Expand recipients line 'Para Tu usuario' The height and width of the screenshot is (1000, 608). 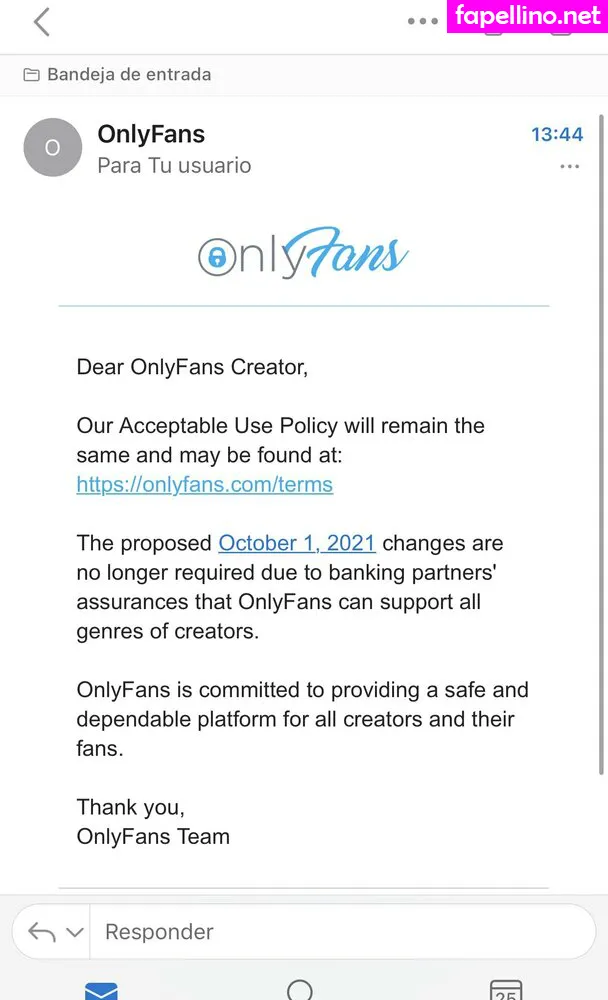click(174, 165)
